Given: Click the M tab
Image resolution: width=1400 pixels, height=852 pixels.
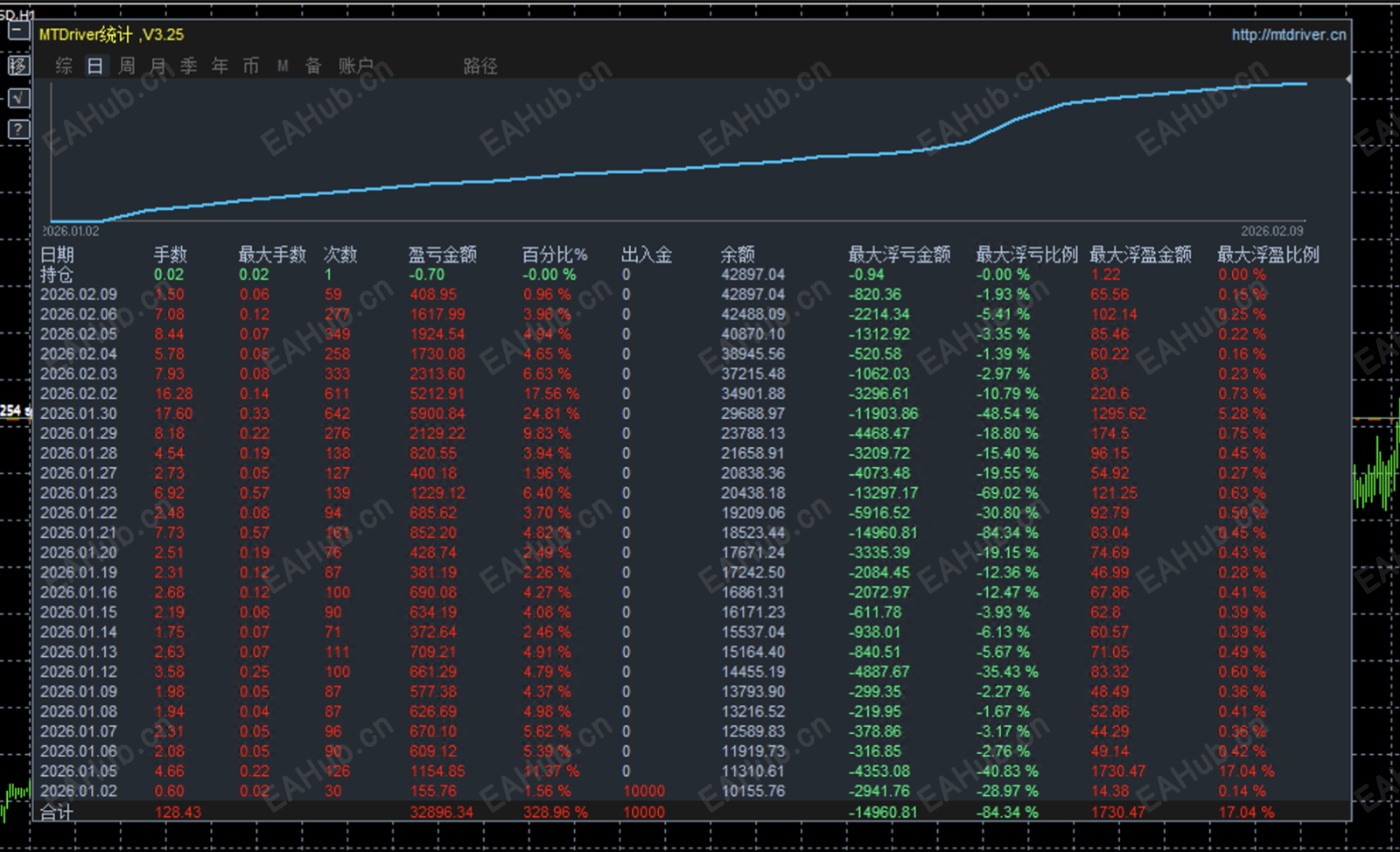Looking at the screenshot, I should pyautogui.click(x=283, y=66).
